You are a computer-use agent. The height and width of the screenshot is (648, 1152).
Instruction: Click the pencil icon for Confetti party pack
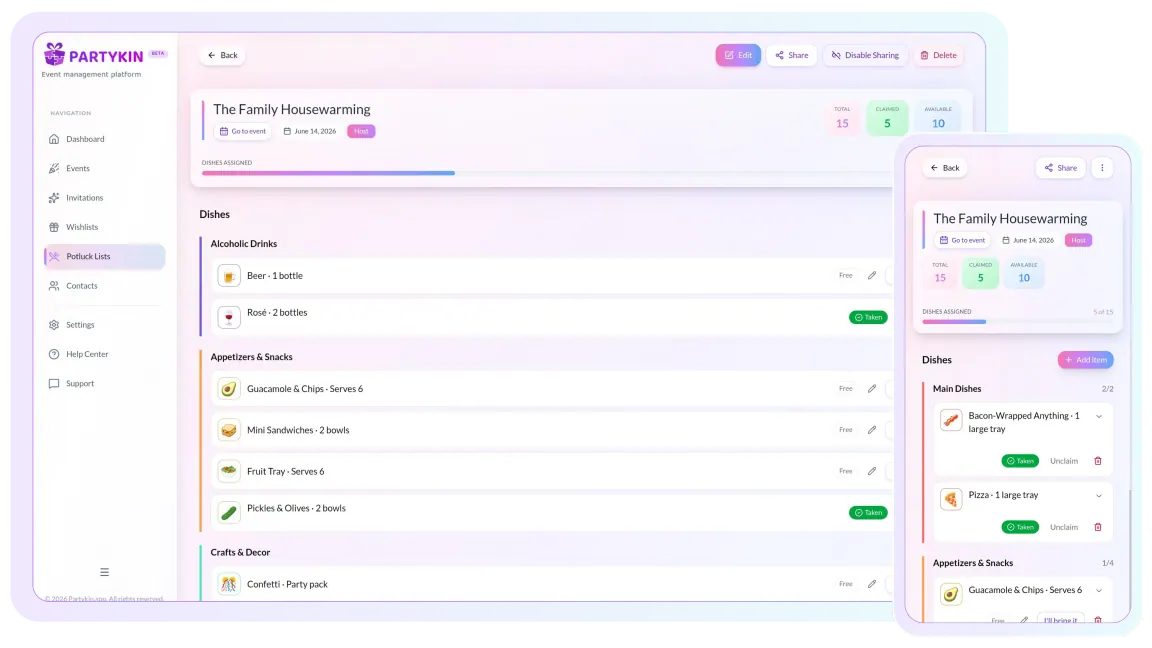(872, 584)
